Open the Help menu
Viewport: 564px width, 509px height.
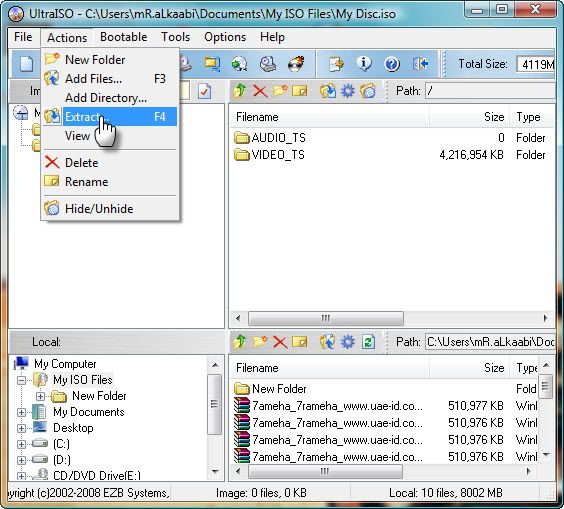click(272, 37)
